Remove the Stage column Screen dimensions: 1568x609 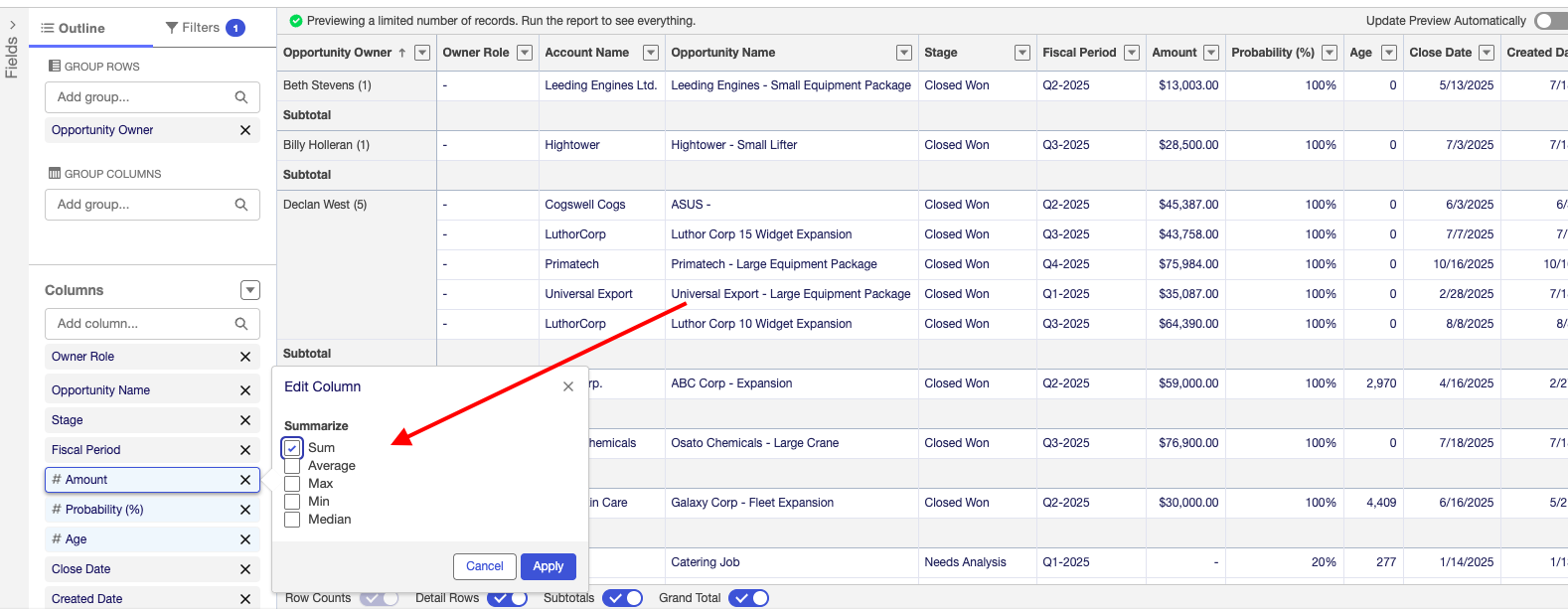tap(245, 420)
